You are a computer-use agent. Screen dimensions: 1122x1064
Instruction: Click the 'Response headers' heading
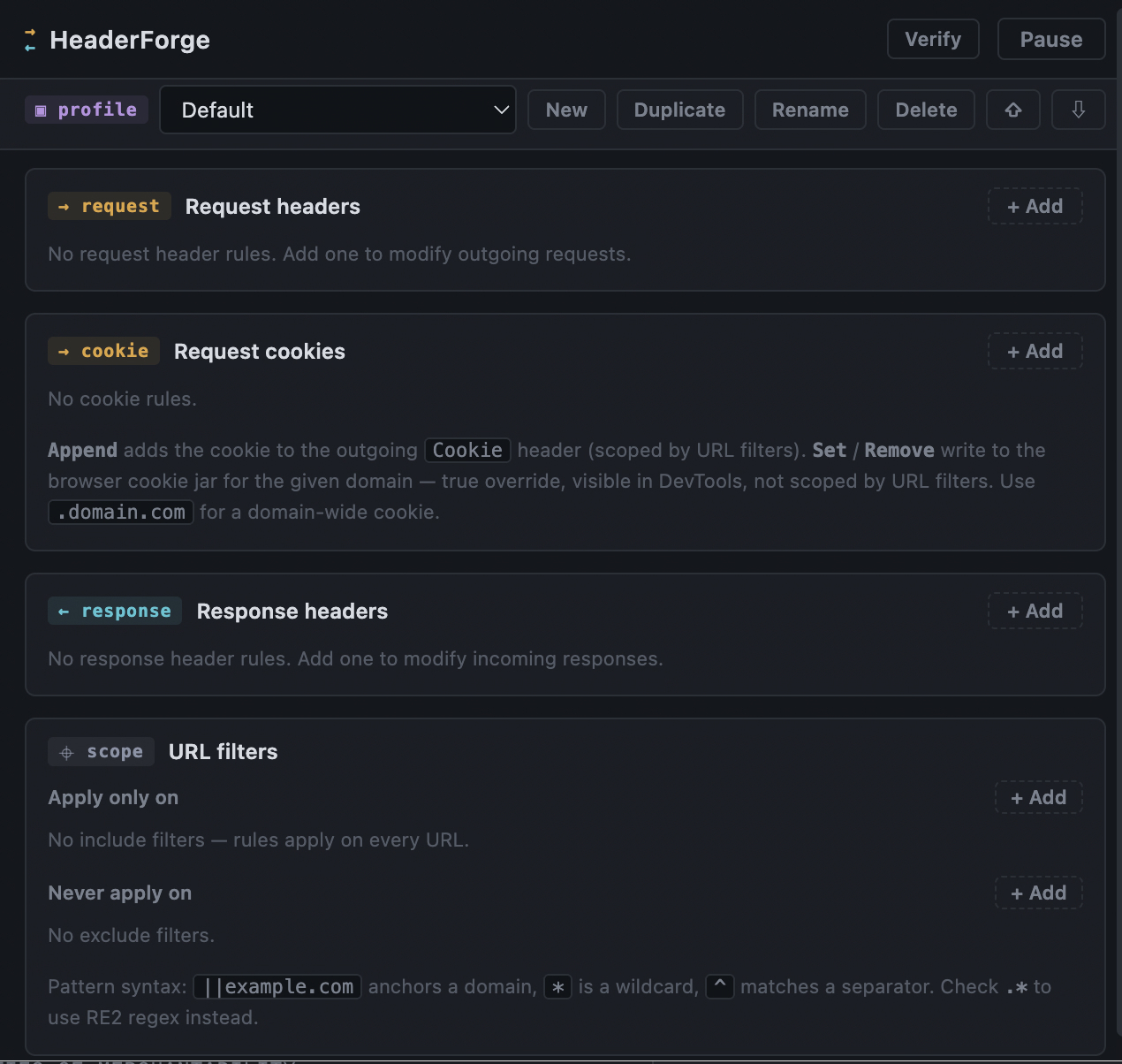(292, 611)
